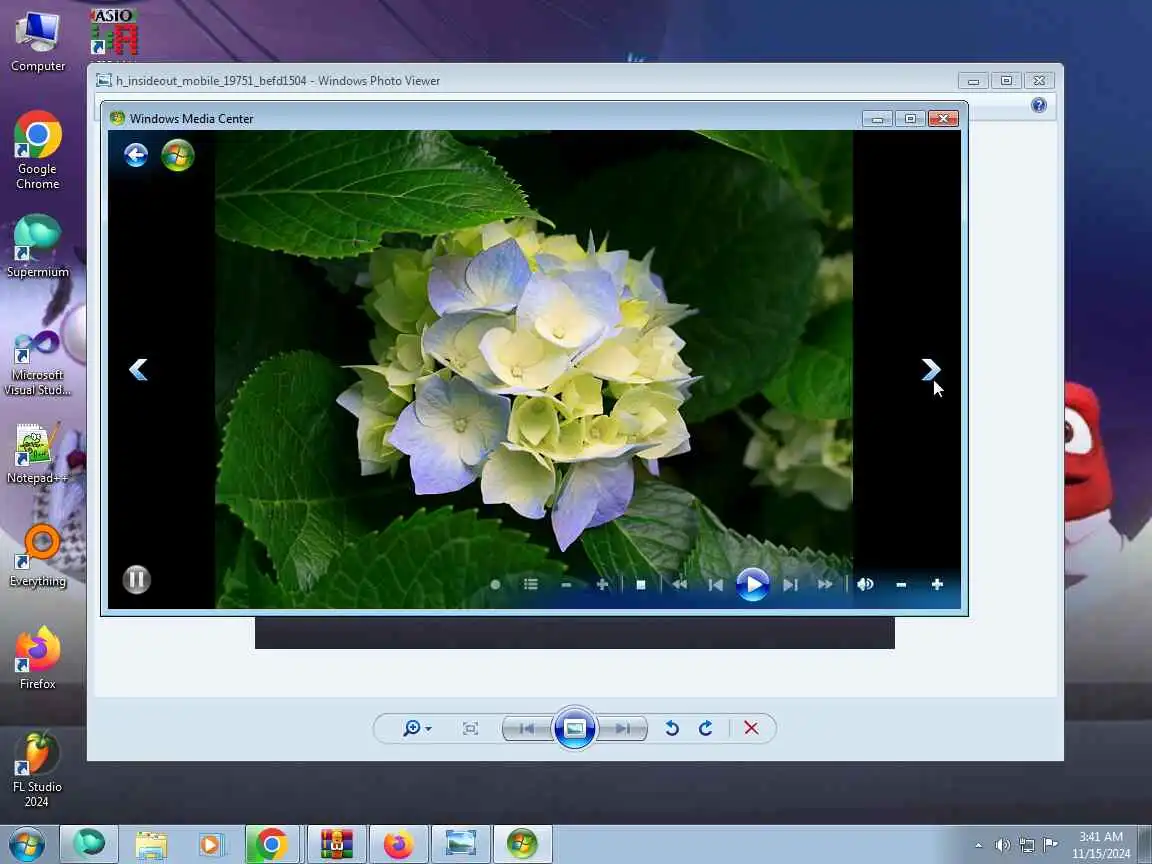Open Photo Viewer help button
This screenshot has height=864, width=1152.
tap(1039, 105)
